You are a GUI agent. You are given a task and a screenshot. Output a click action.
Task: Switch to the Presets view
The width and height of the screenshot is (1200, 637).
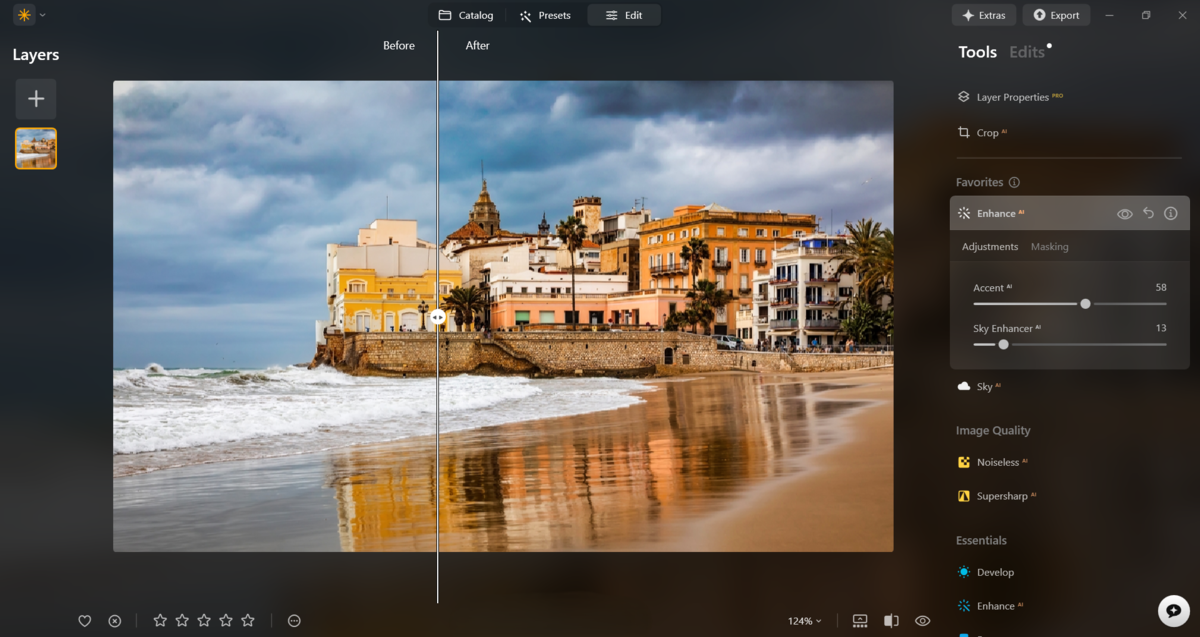pyautogui.click(x=545, y=15)
